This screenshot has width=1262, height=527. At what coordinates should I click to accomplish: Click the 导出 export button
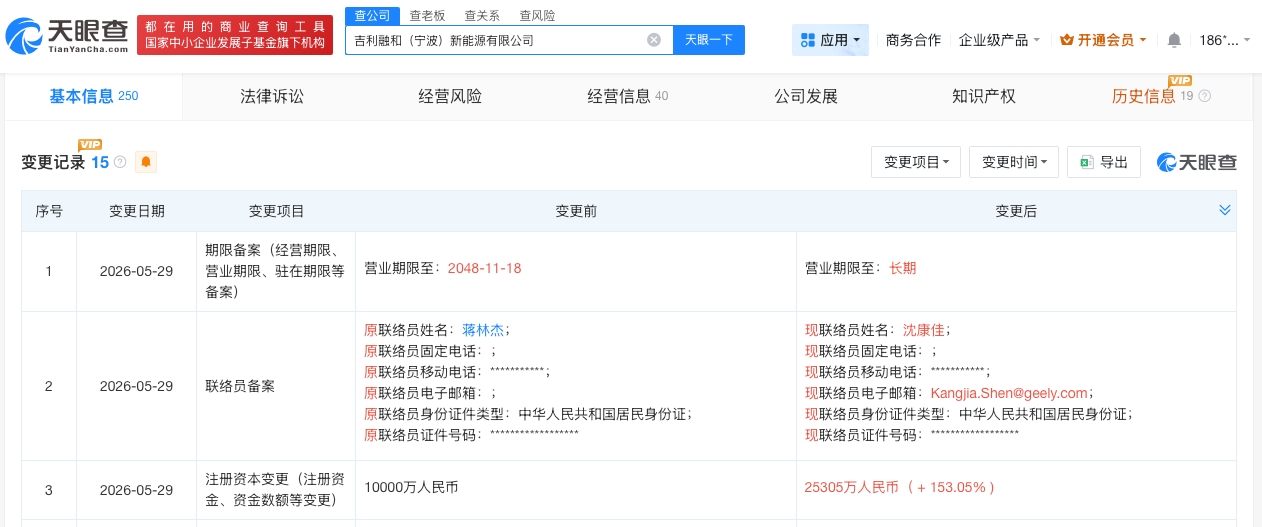[x=1104, y=162]
